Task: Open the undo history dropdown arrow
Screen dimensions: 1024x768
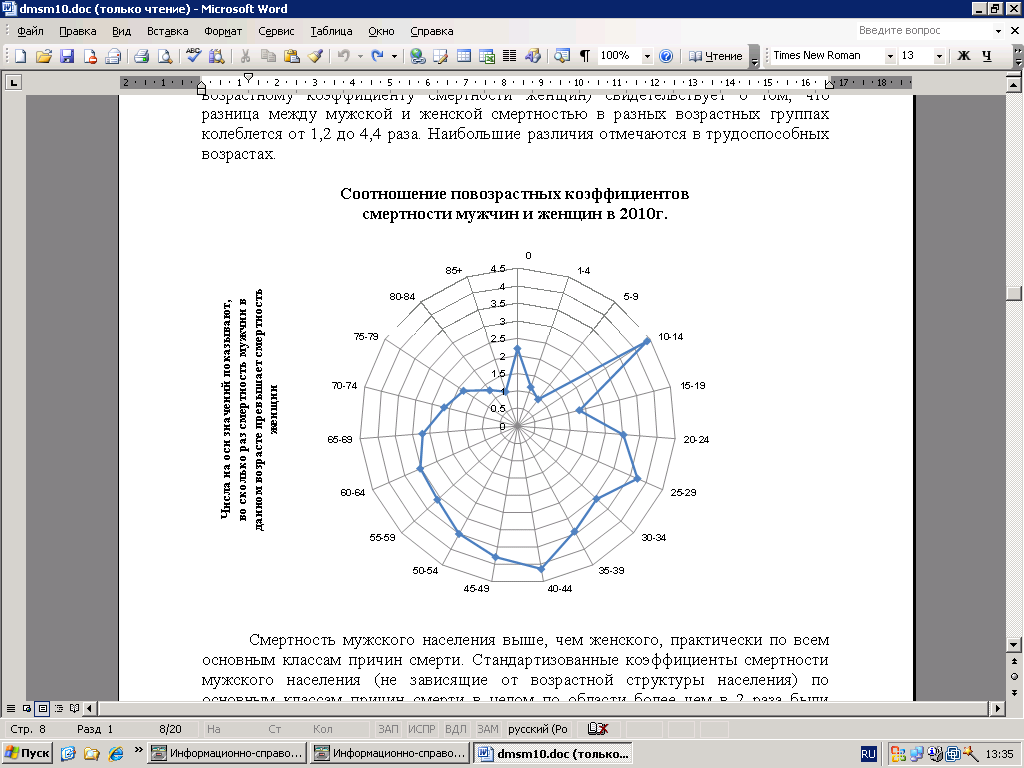Action: (360, 56)
